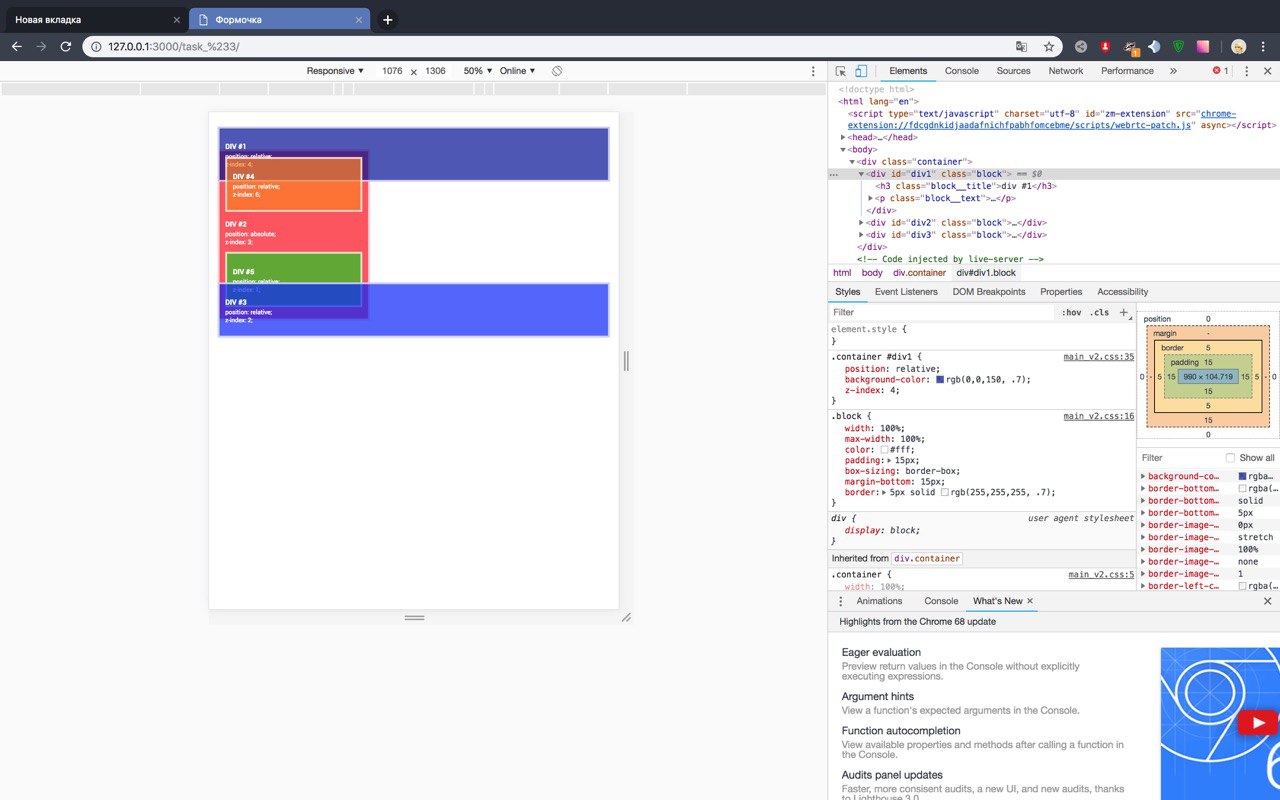Open main_v2.css:5 source link
The width and height of the screenshot is (1280, 800).
pyautogui.click(x=1101, y=575)
